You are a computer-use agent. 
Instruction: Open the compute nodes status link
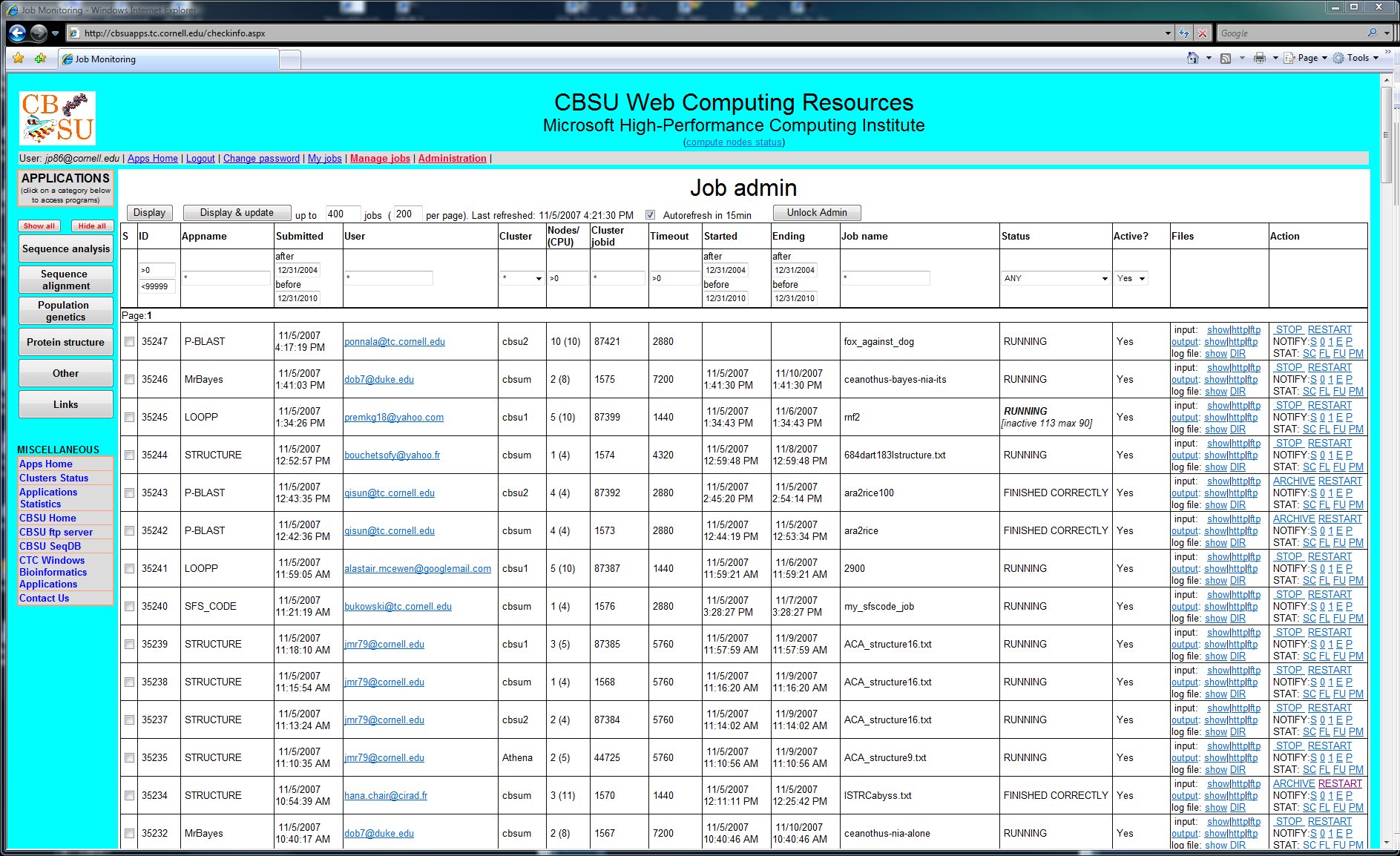[733, 142]
